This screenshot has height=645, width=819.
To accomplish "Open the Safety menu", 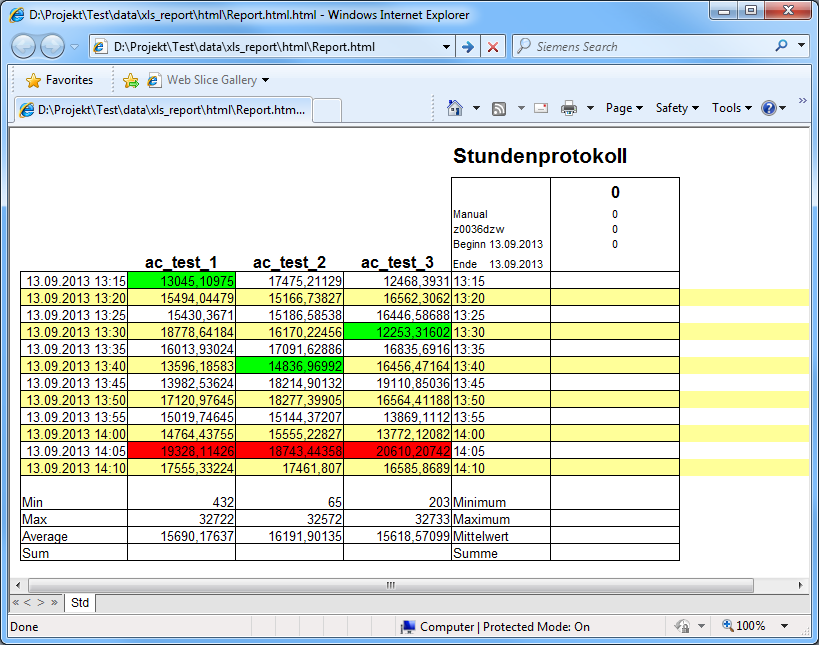I will 677,108.
